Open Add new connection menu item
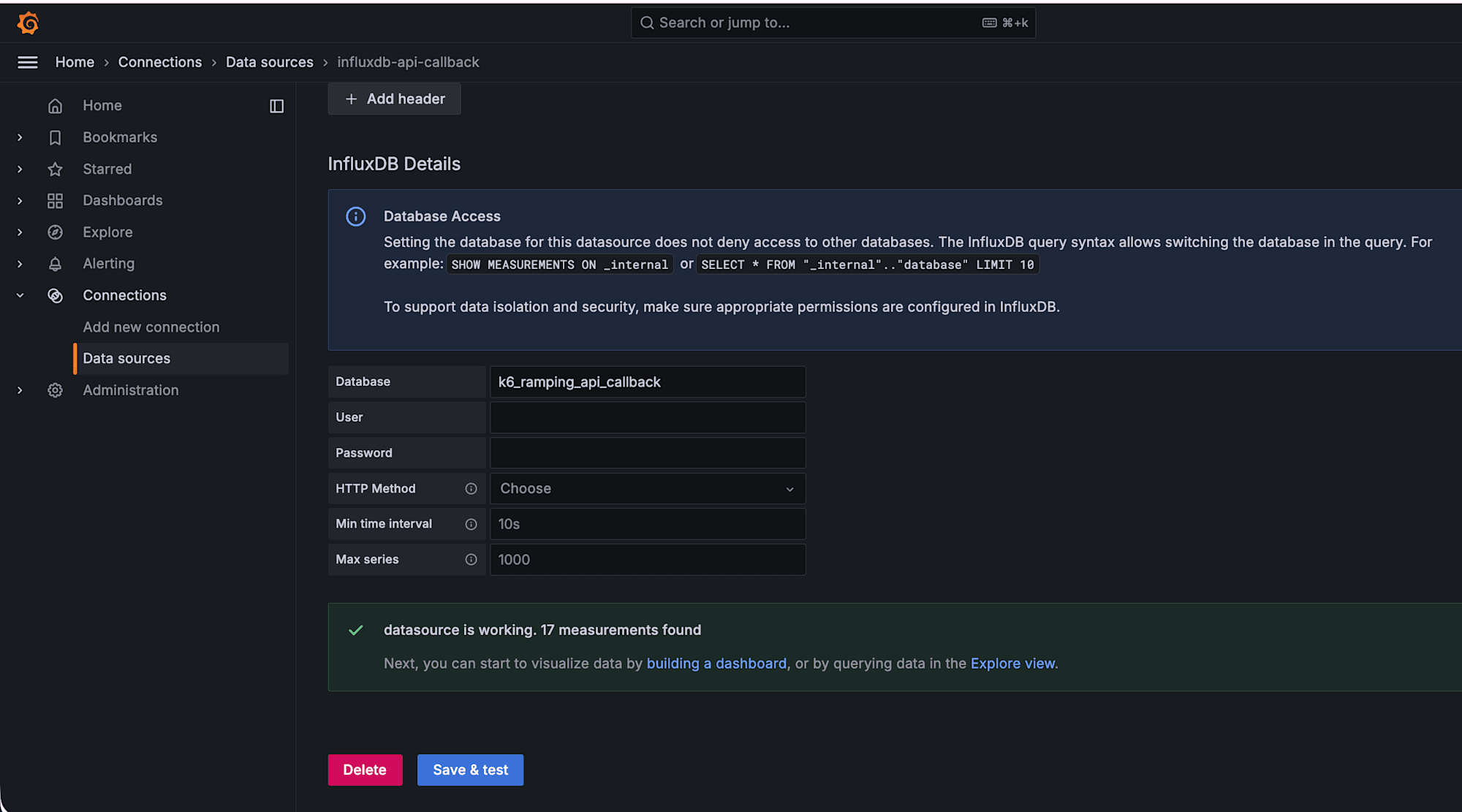 point(151,327)
